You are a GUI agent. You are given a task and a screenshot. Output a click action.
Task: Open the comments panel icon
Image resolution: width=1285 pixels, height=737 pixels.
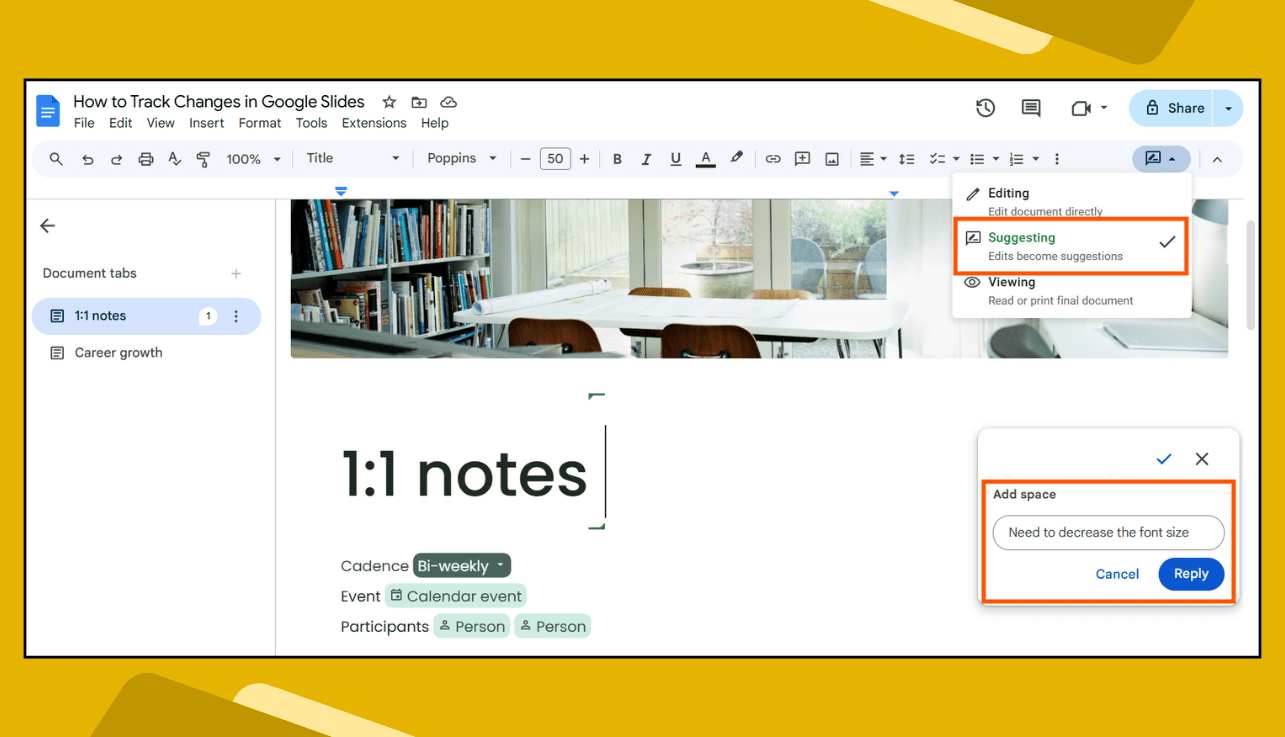point(1031,107)
